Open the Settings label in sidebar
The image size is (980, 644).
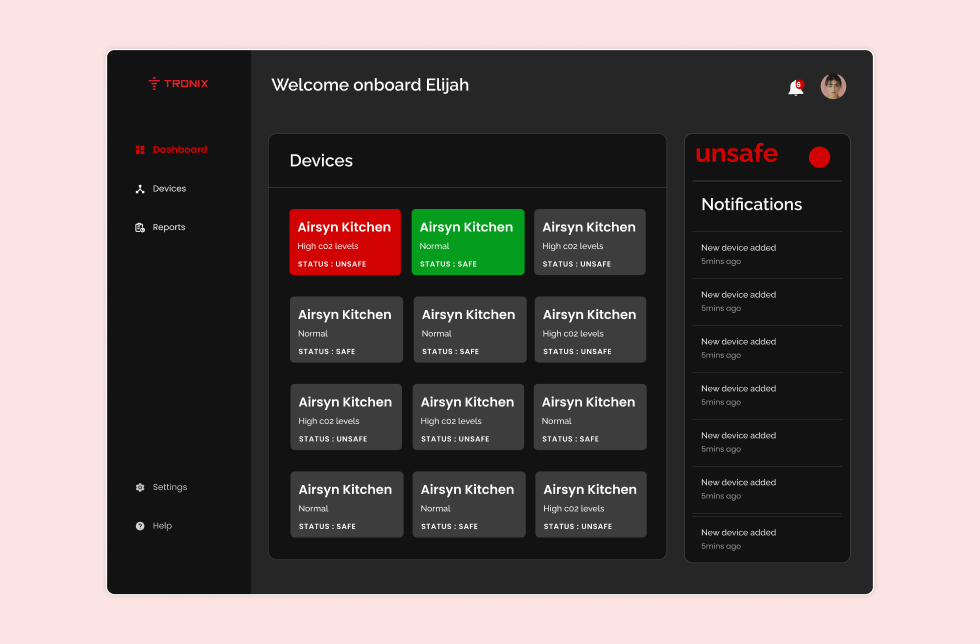point(170,488)
